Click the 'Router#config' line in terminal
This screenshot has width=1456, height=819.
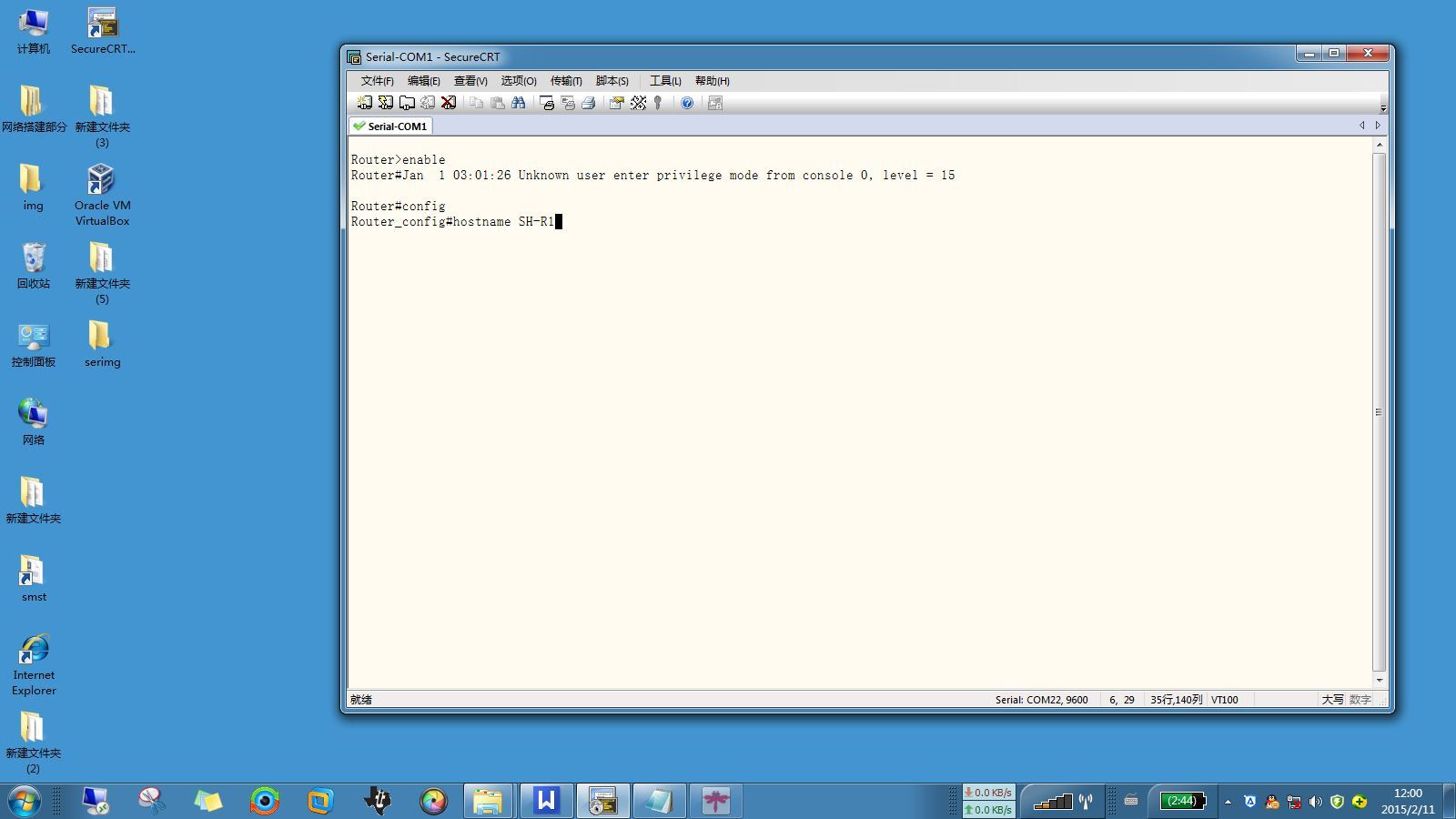pyautogui.click(x=398, y=206)
